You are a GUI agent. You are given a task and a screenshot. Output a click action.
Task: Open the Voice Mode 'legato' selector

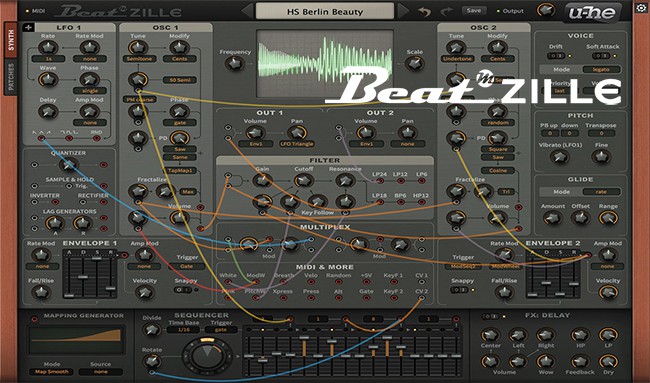tap(601, 69)
